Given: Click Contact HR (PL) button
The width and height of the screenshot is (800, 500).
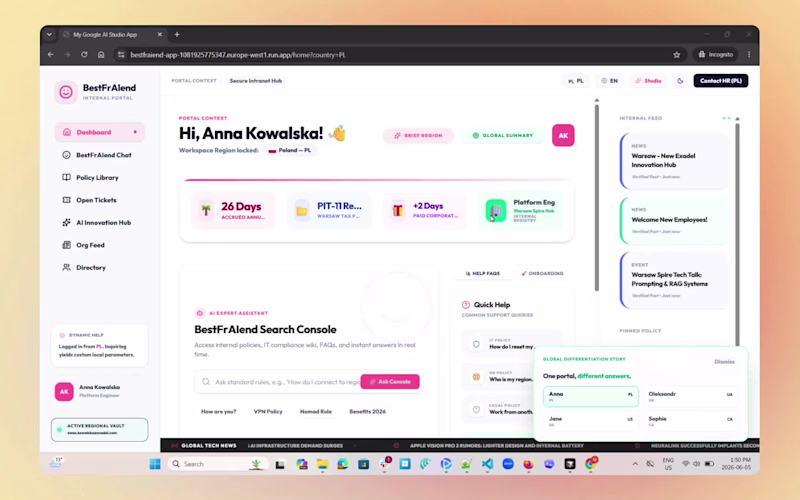Looking at the screenshot, I should (x=720, y=81).
